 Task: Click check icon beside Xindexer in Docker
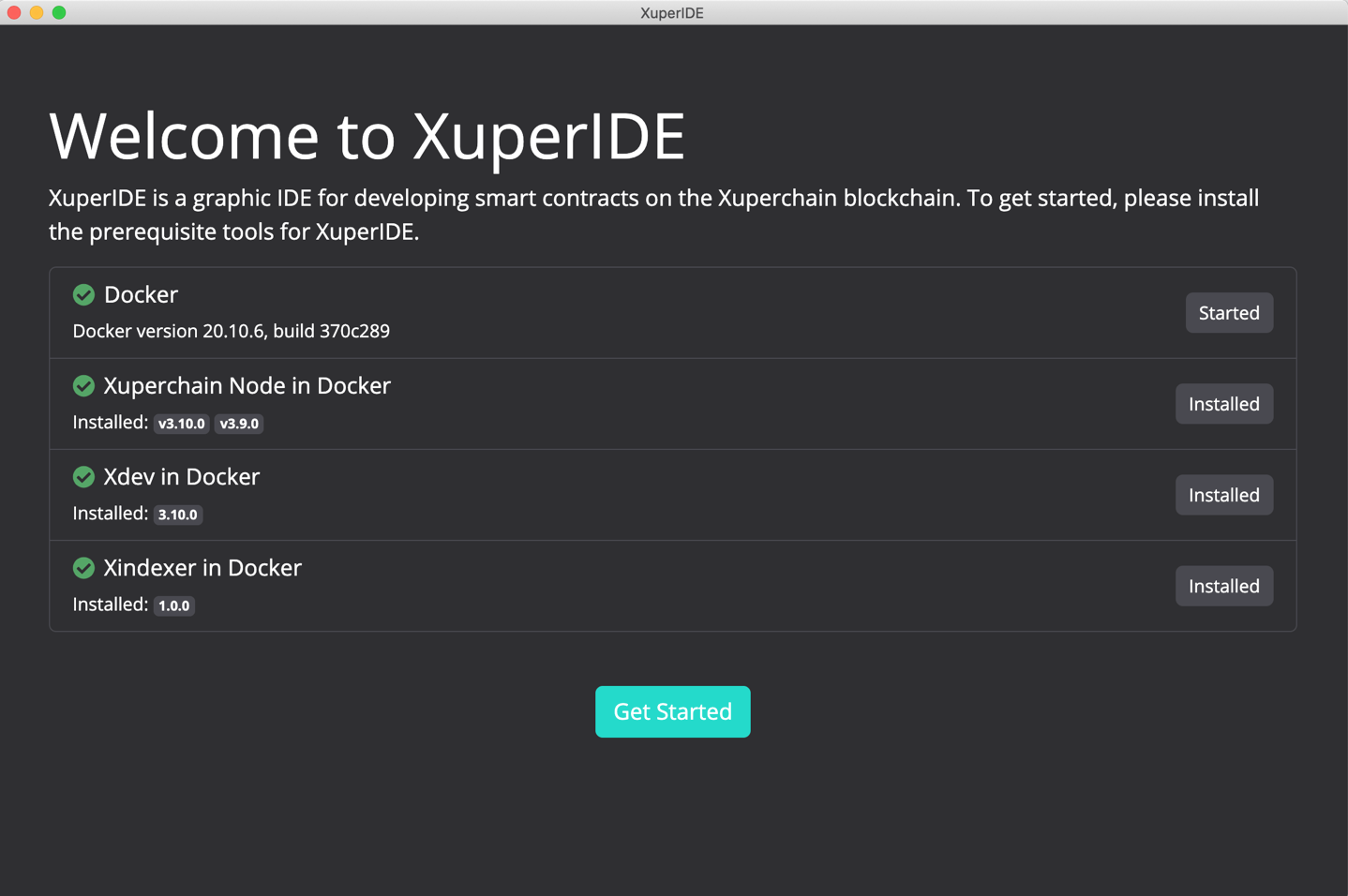(x=83, y=567)
